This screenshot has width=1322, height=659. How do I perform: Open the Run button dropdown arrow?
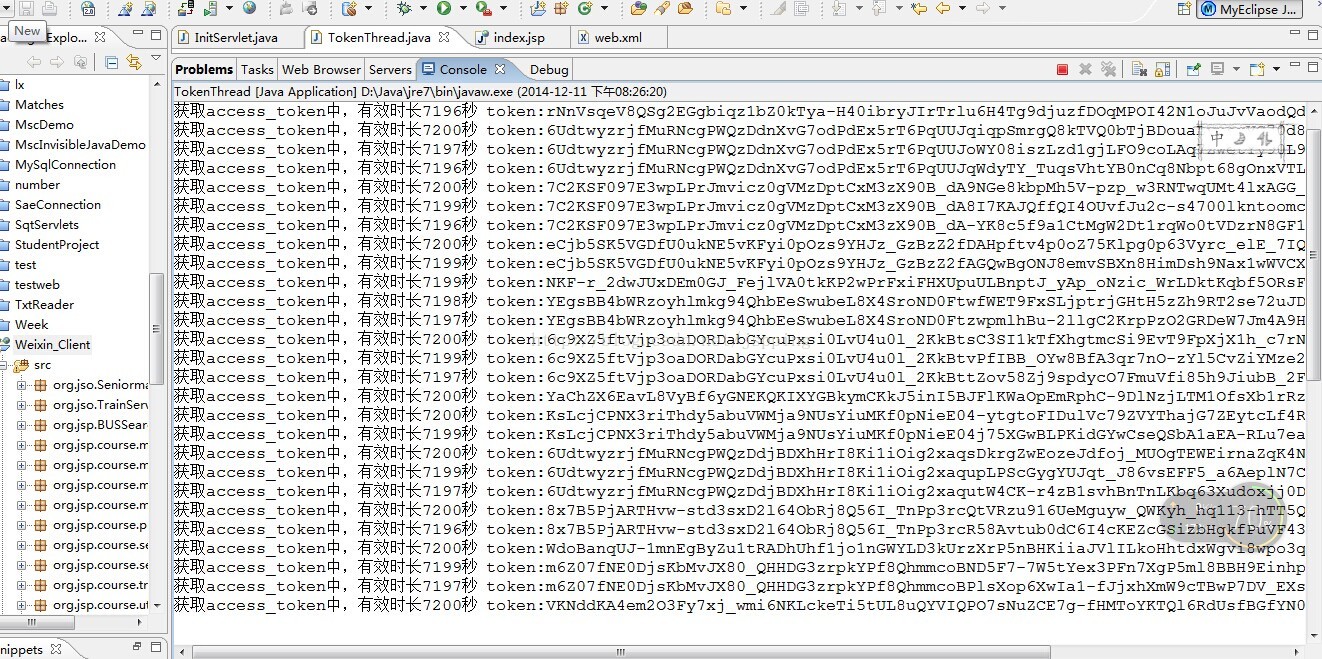click(463, 8)
